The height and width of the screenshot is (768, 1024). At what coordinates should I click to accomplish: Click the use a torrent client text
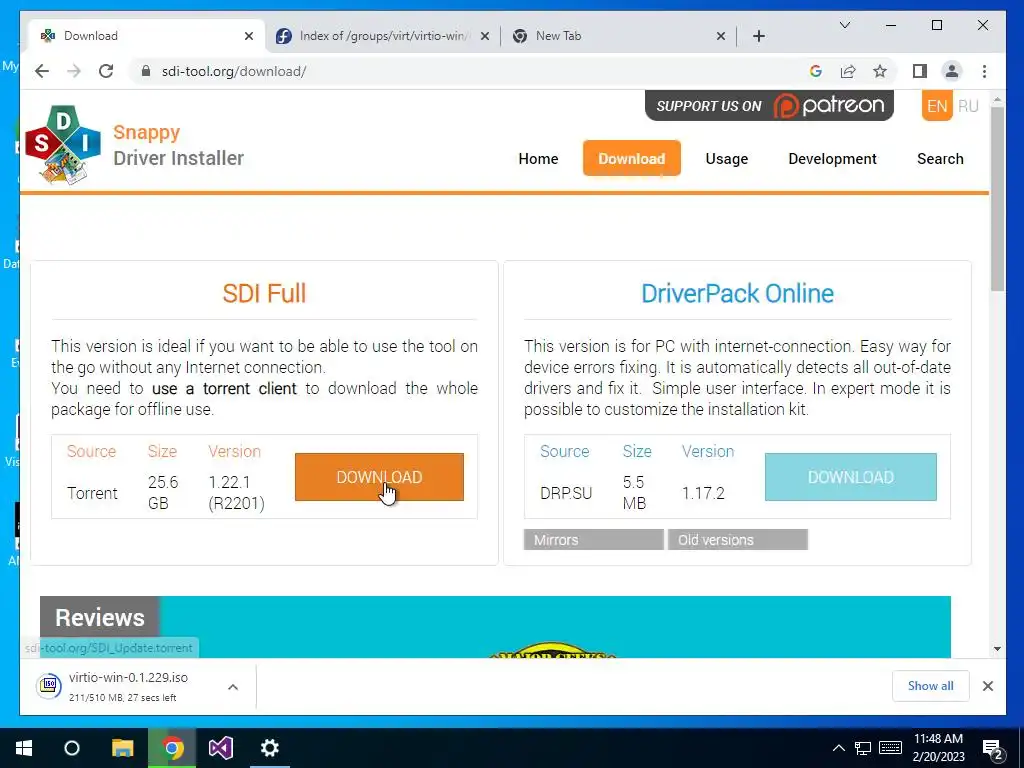point(224,388)
